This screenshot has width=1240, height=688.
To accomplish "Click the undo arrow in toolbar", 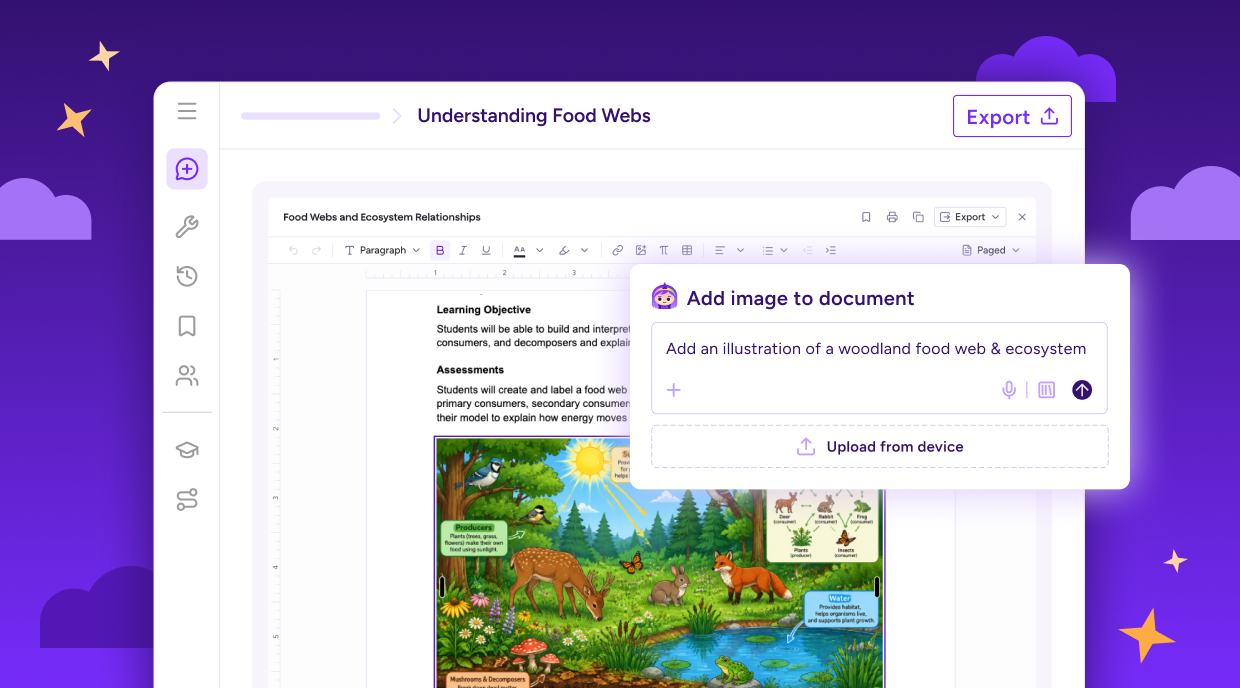I will click(x=293, y=250).
